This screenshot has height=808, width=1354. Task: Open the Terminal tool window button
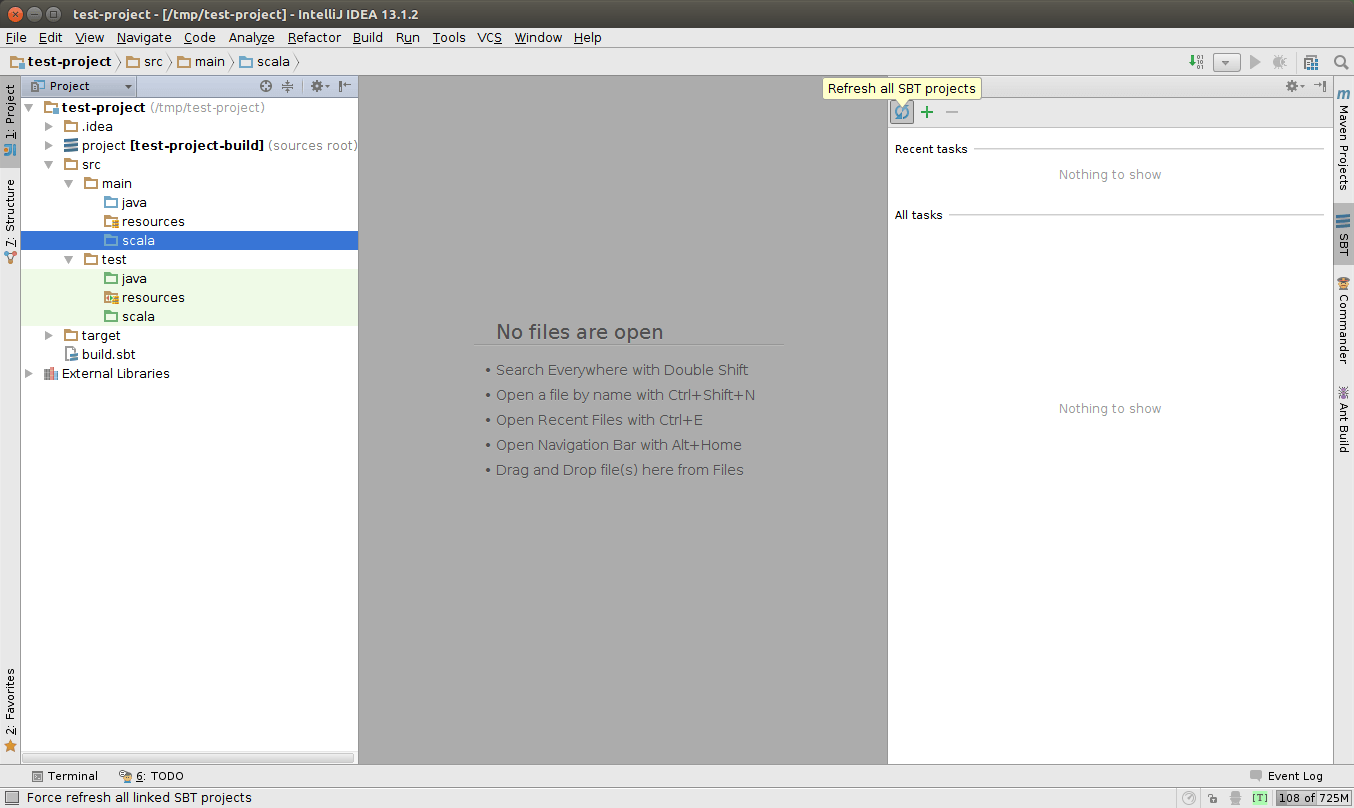(65, 776)
